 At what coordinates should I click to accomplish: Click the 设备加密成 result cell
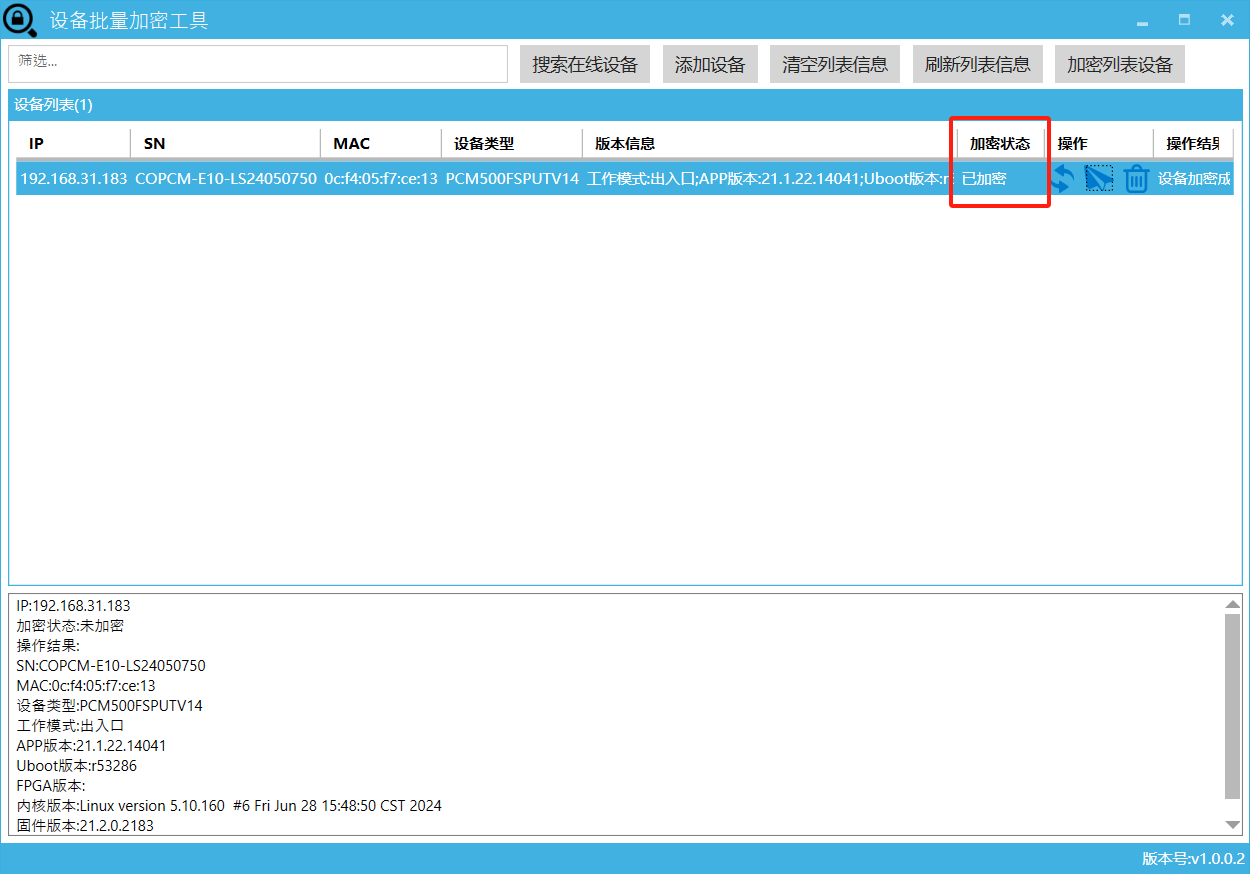1194,179
